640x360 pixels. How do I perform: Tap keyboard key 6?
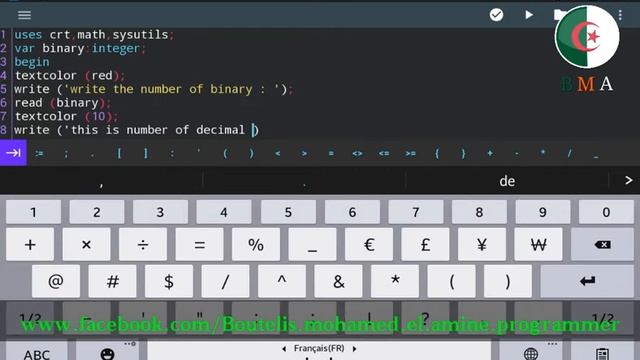pos(352,212)
